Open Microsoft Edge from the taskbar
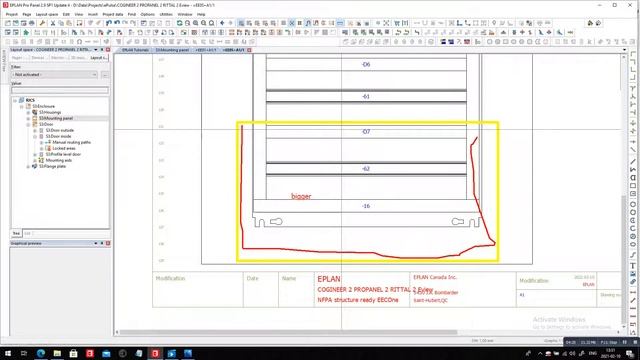The image size is (640, 360). (41, 353)
